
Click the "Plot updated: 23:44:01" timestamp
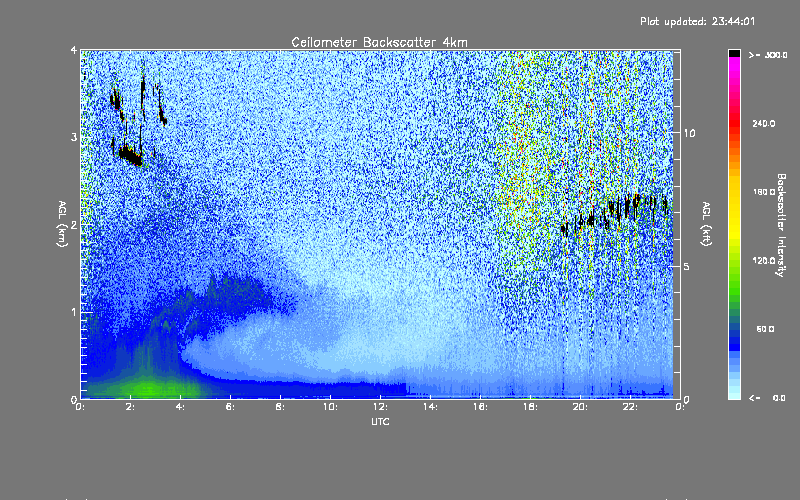pos(697,21)
